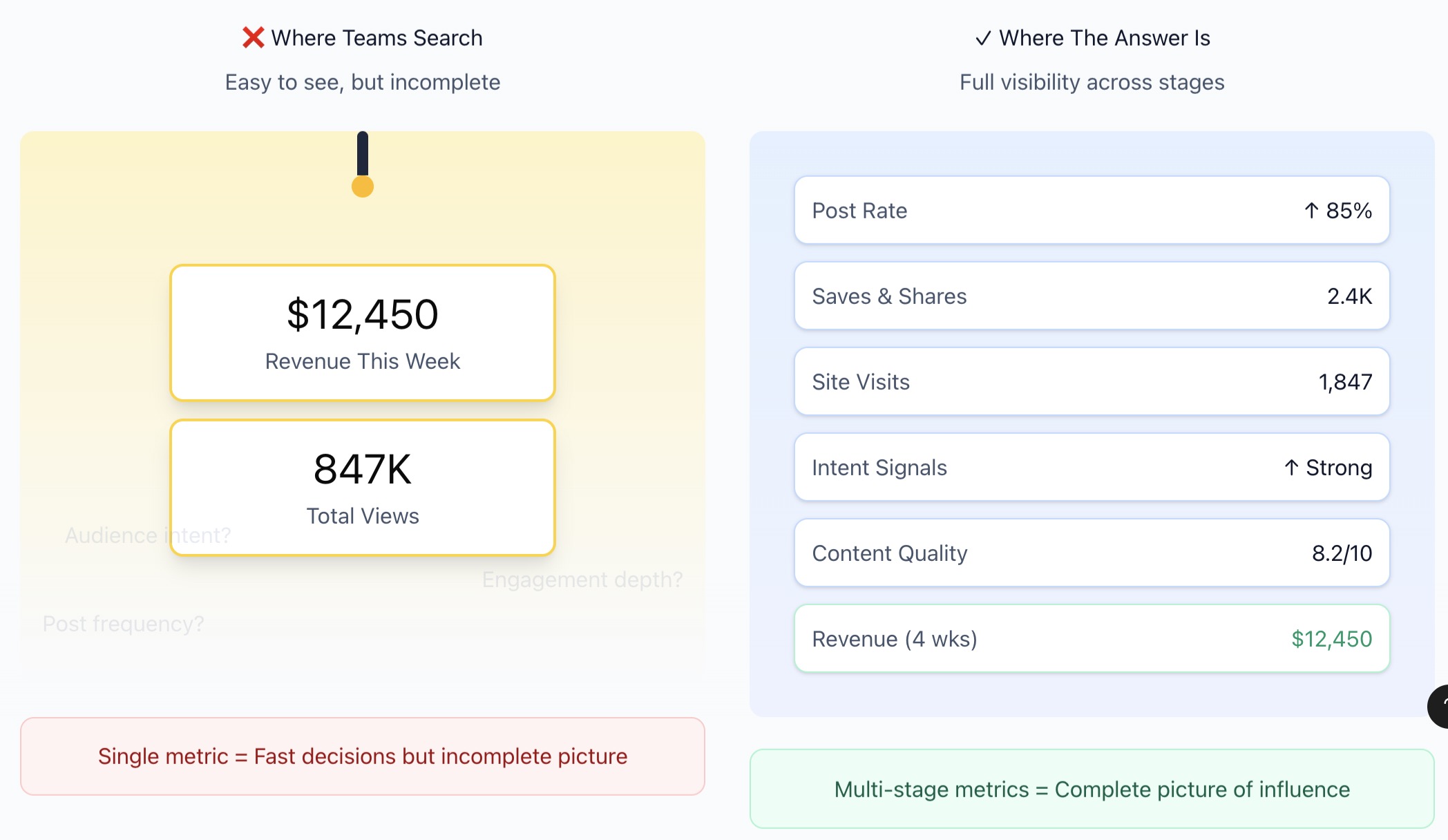Click the up arrow next to 85%
This screenshot has width=1448, height=840.
pyautogui.click(x=1311, y=210)
